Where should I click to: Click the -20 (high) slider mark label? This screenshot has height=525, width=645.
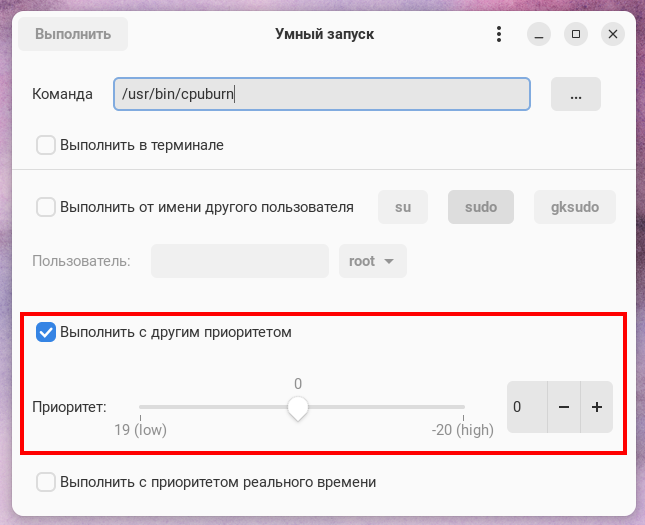pyautogui.click(x=463, y=430)
